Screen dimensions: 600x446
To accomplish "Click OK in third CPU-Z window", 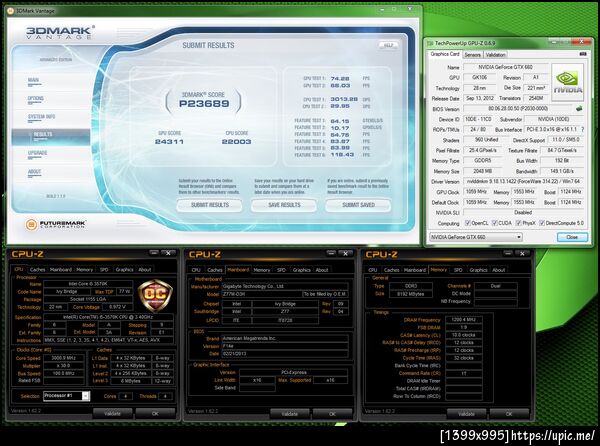I will pyautogui.click(x=509, y=414).
